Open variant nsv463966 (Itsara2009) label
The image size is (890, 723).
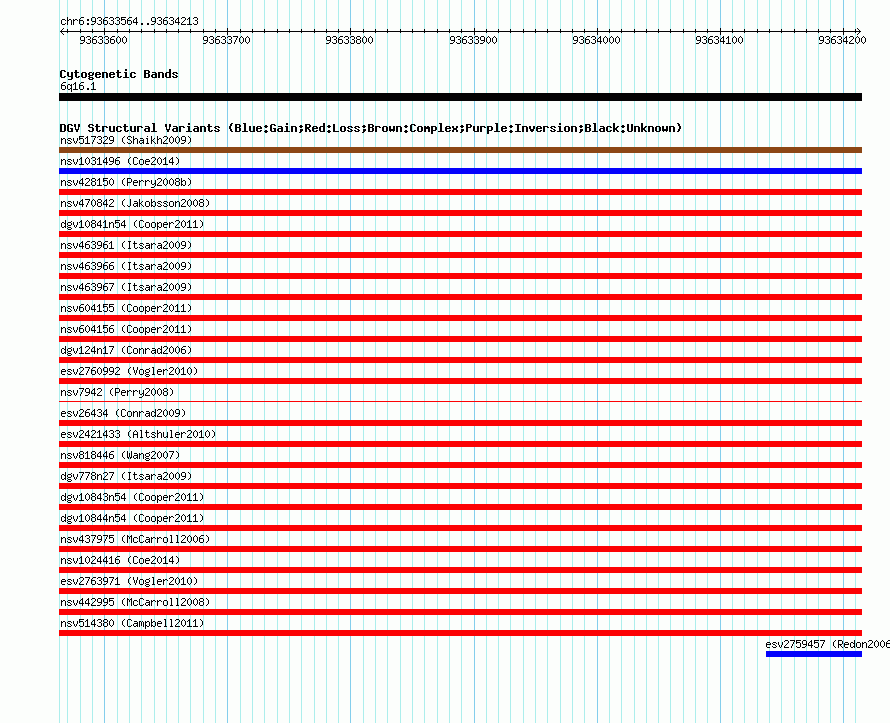pyautogui.click(x=126, y=266)
